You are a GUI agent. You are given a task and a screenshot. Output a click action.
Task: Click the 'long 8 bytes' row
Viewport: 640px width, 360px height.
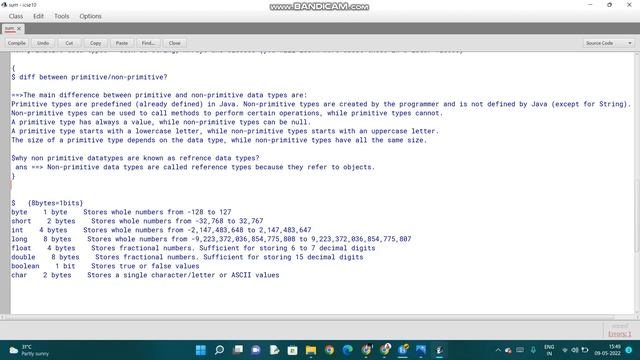coord(211,239)
